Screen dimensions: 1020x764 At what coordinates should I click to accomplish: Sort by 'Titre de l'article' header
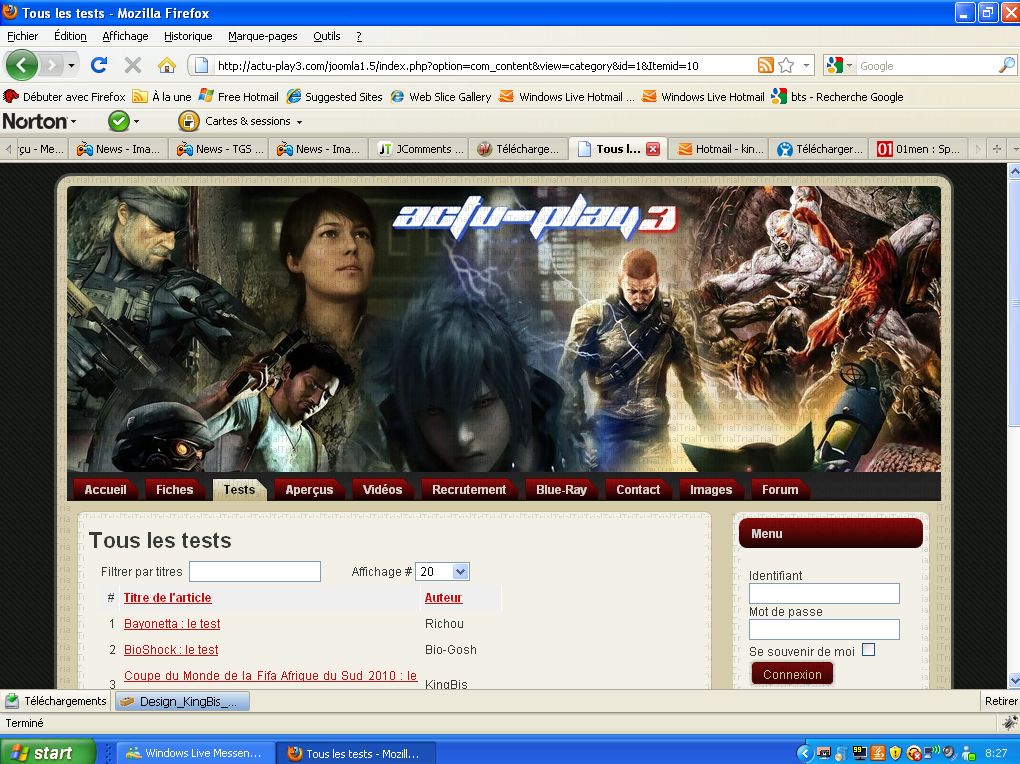pyautogui.click(x=167, y=597)
